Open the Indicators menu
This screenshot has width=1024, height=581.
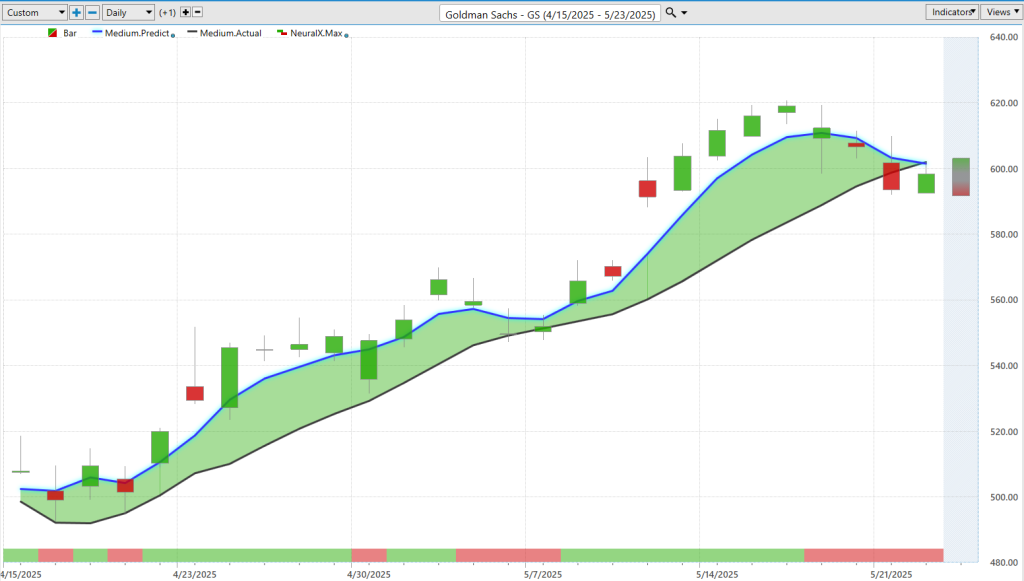point(952,12)
